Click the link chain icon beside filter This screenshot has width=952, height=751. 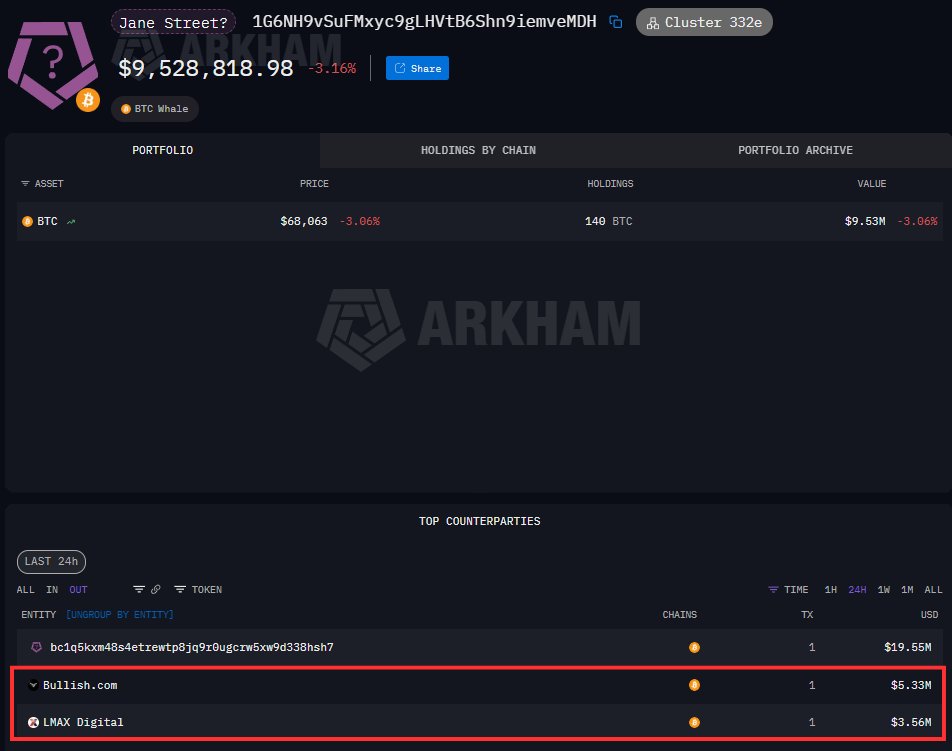click(156, 590)
